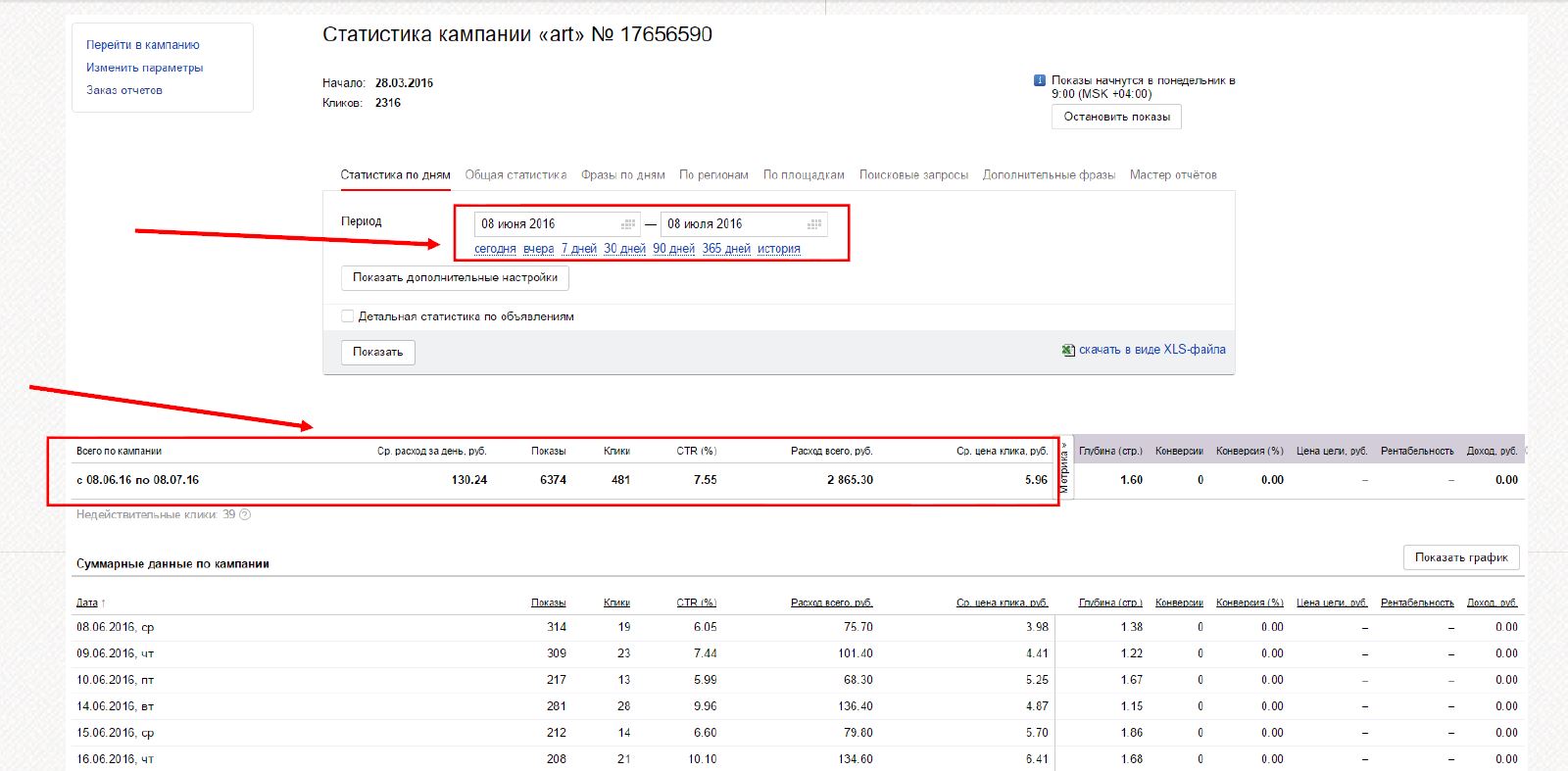Click Показать график button
This screenshot has width=1568, height=771.
point(1461,557)
